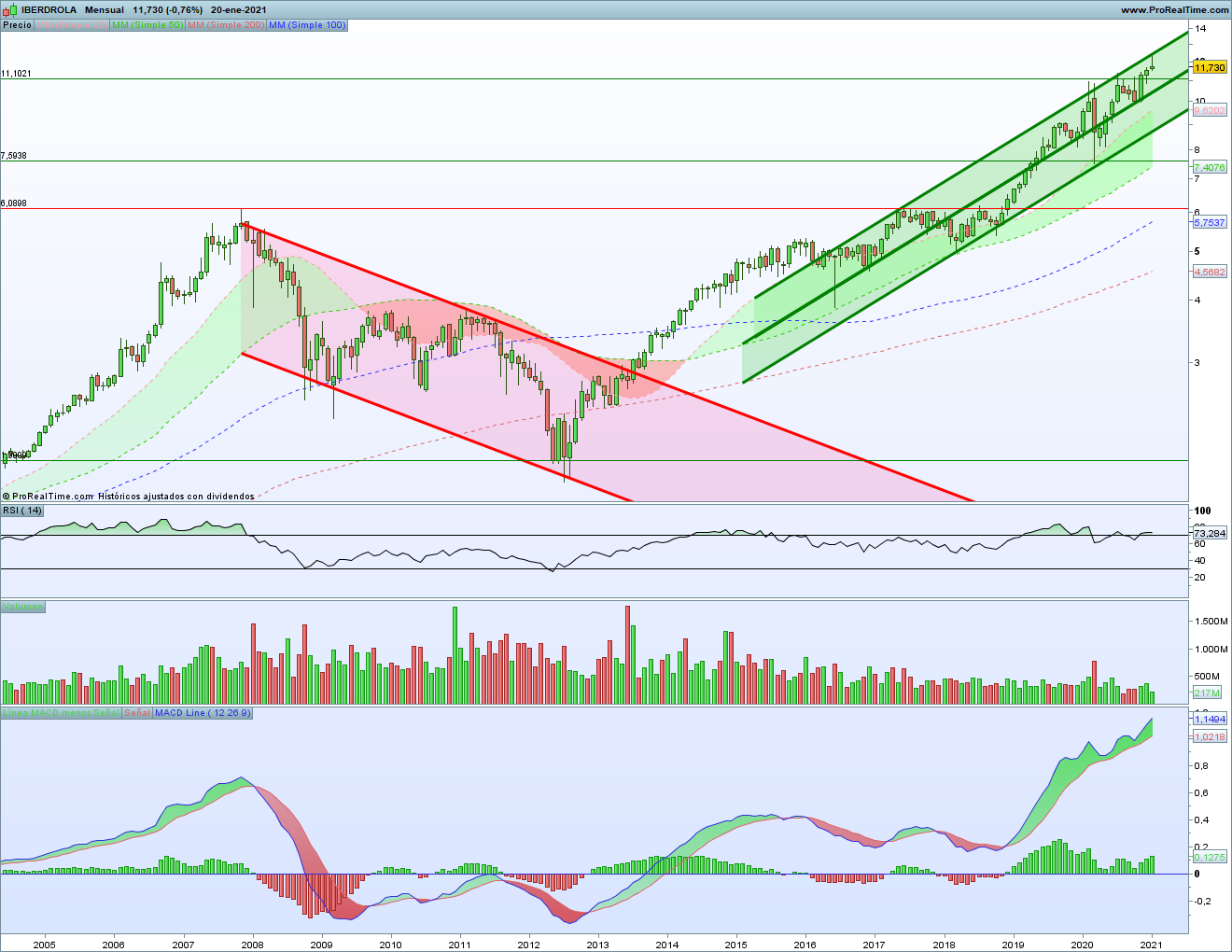
Task: Click the red 4,5682 moving average price tag
Action: 1210,272
